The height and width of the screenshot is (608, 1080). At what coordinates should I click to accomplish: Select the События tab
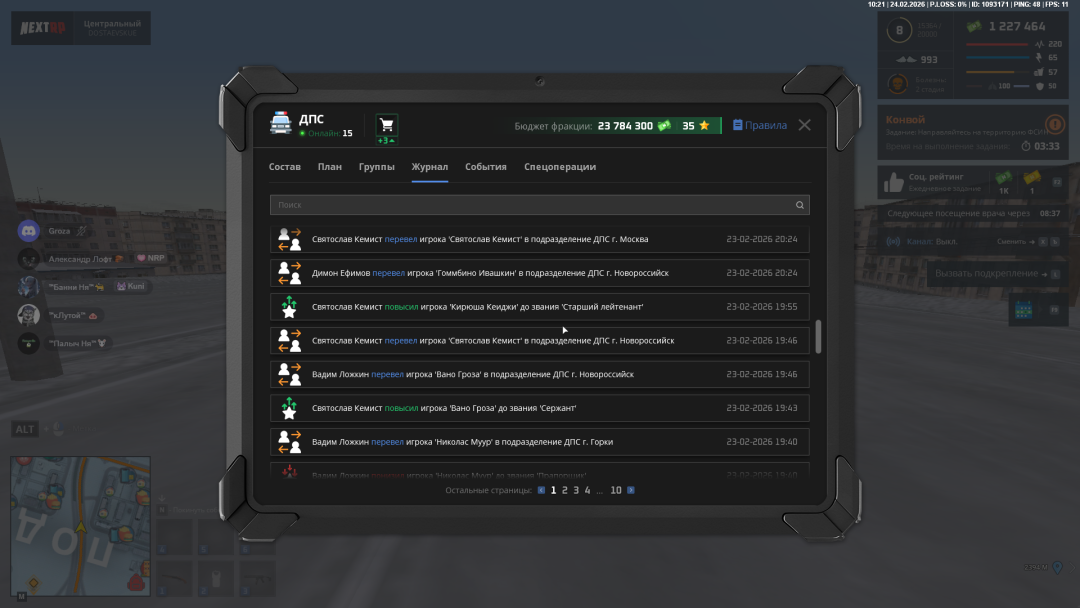click(486, 167)
